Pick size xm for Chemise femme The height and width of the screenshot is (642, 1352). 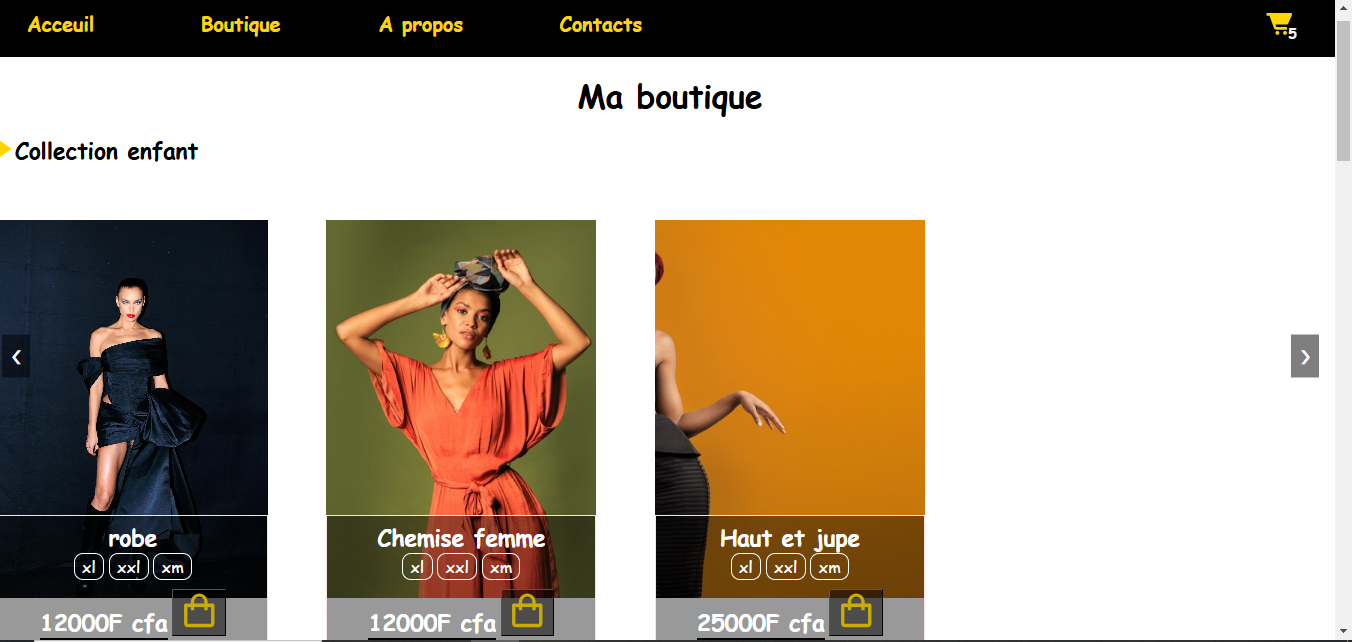[501, 567]
